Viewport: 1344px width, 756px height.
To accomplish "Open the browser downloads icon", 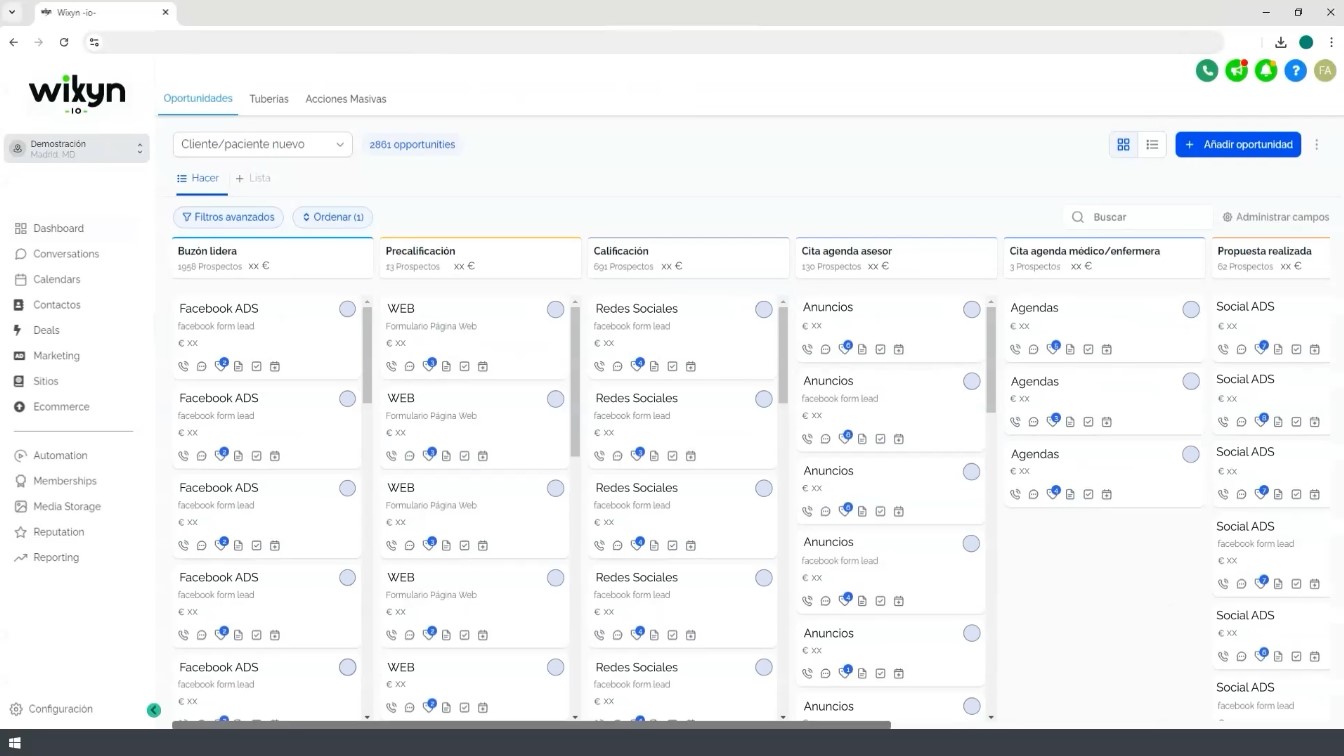I will [1280, 42].
